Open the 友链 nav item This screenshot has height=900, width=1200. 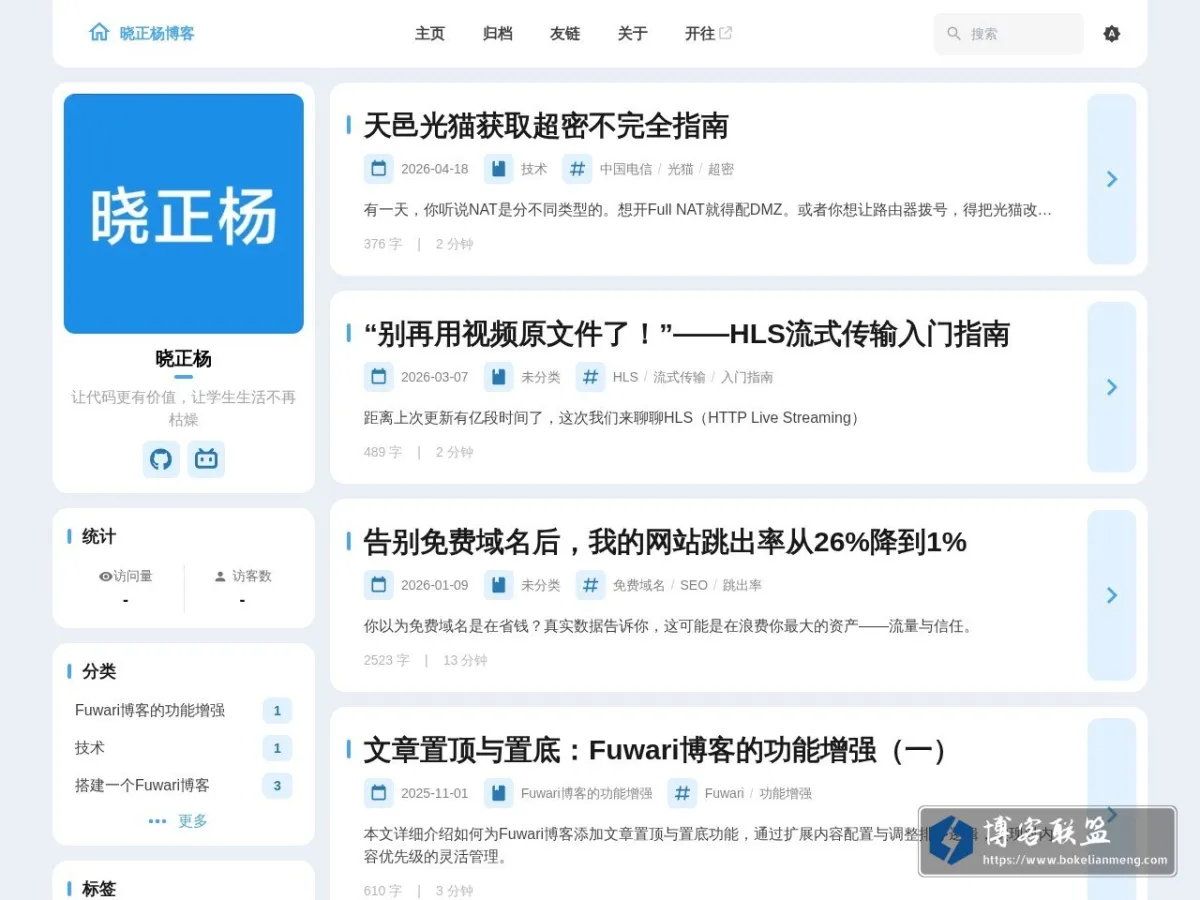[x=565, y=33]
